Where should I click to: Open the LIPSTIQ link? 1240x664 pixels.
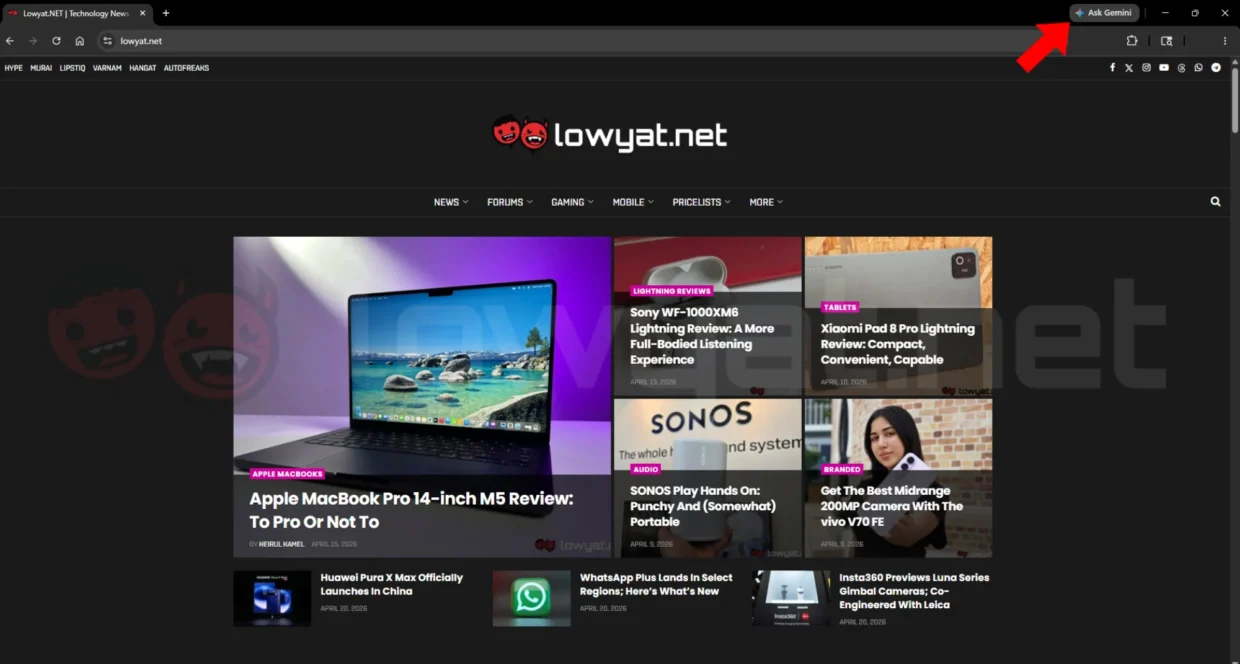pyautogui.click(x=71, y=67)
